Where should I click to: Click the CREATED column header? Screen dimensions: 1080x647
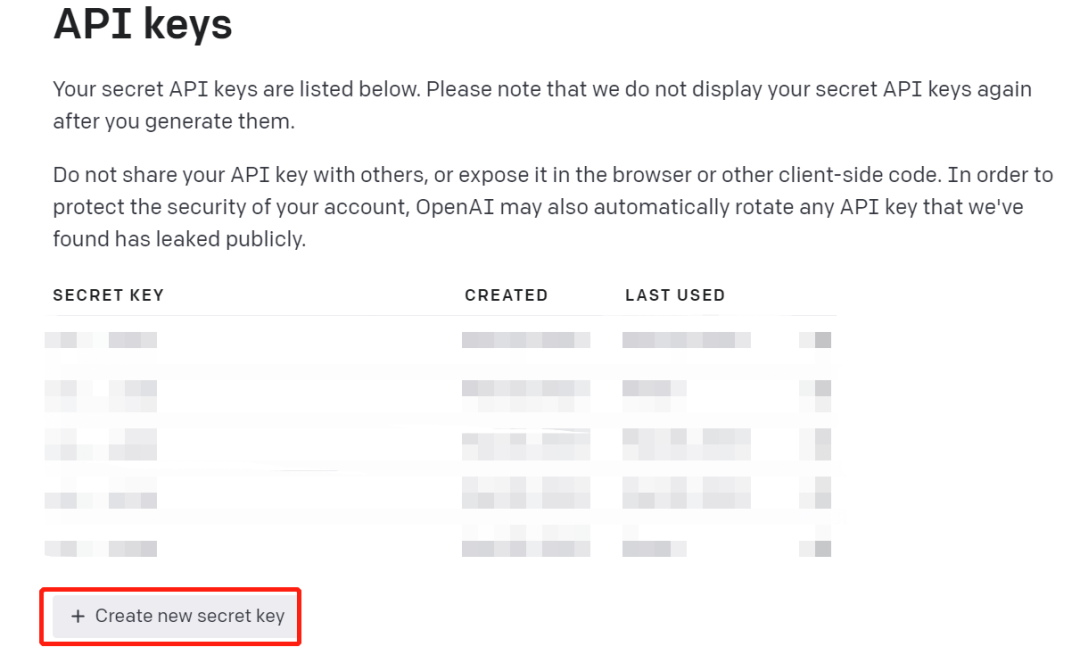coord(506,295)
